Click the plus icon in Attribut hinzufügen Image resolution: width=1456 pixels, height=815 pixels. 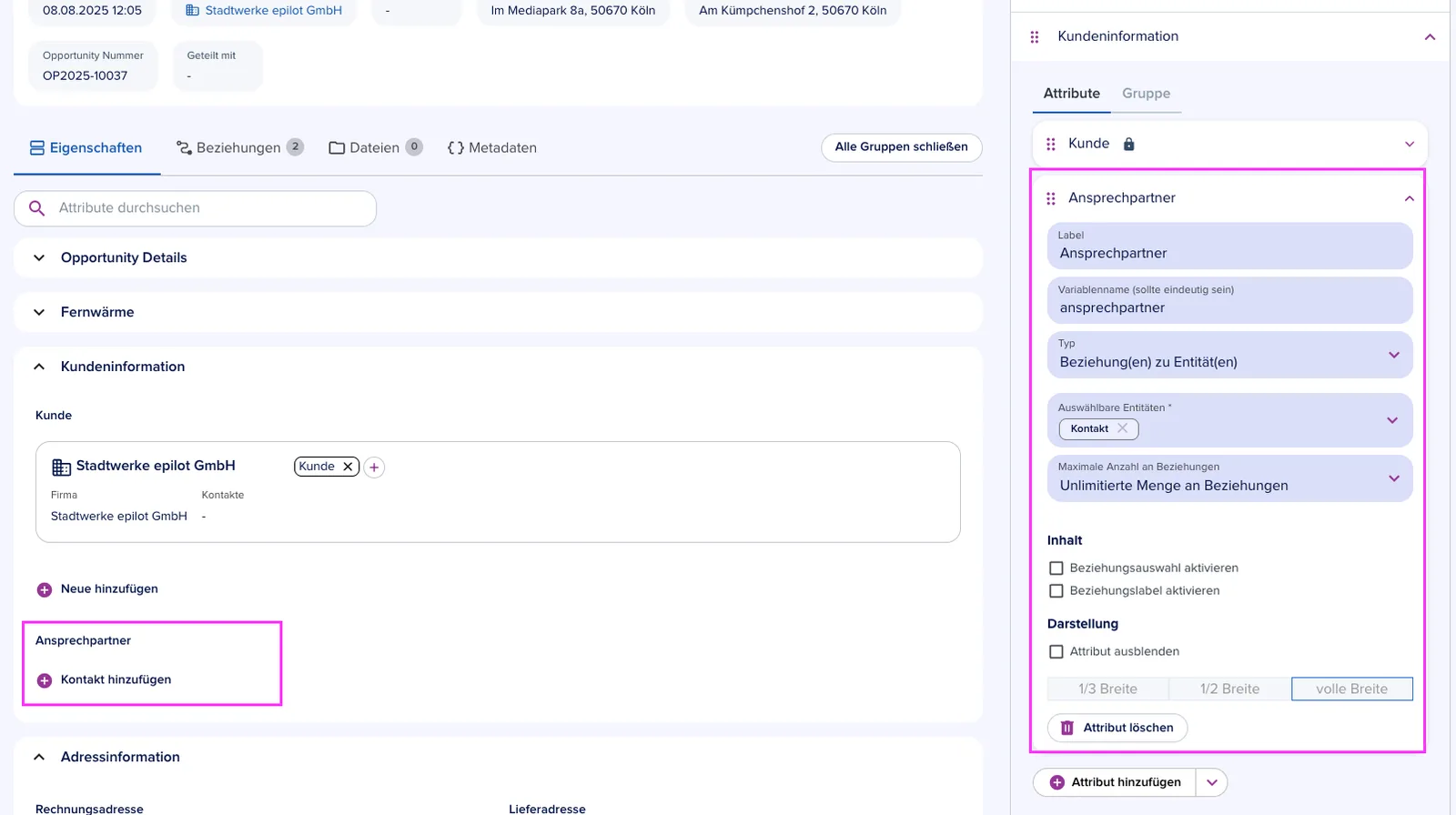coord(1057,782)
